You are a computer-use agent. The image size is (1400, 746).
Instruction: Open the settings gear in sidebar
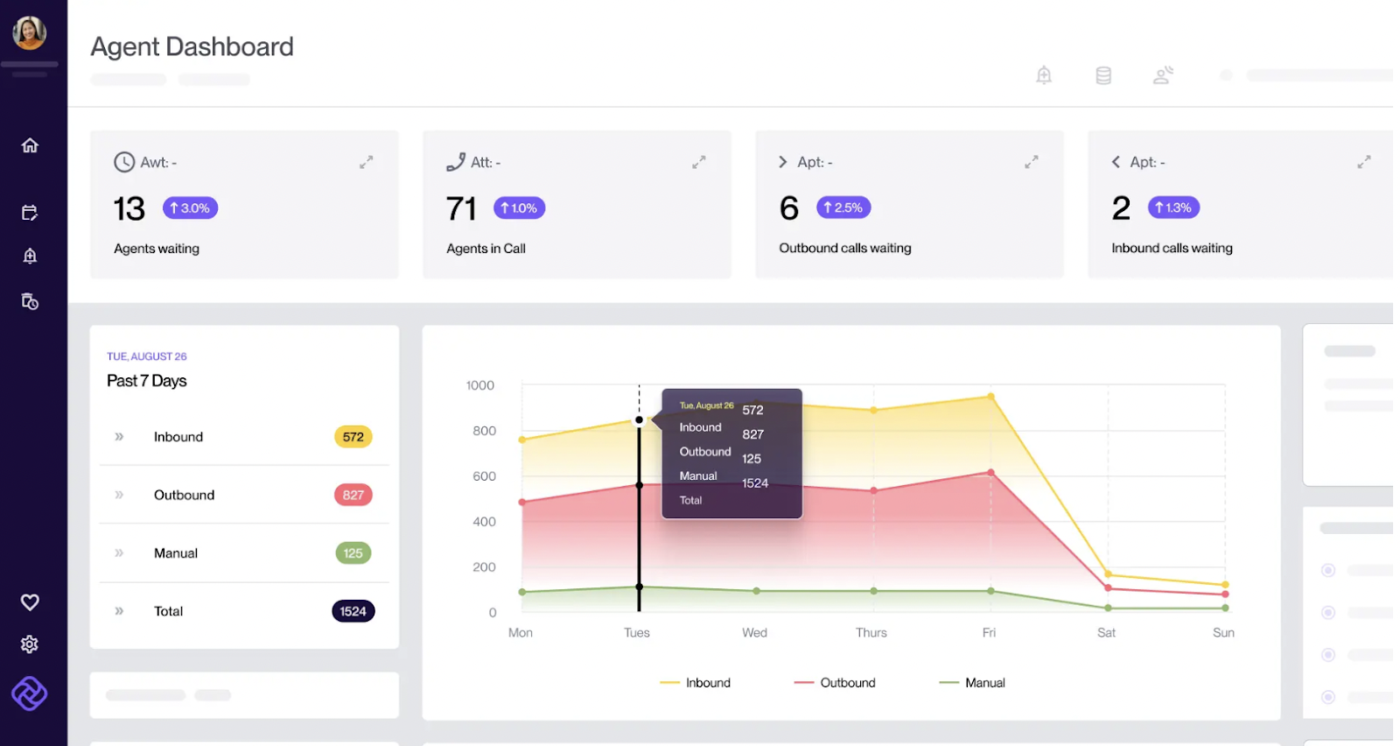30,644
